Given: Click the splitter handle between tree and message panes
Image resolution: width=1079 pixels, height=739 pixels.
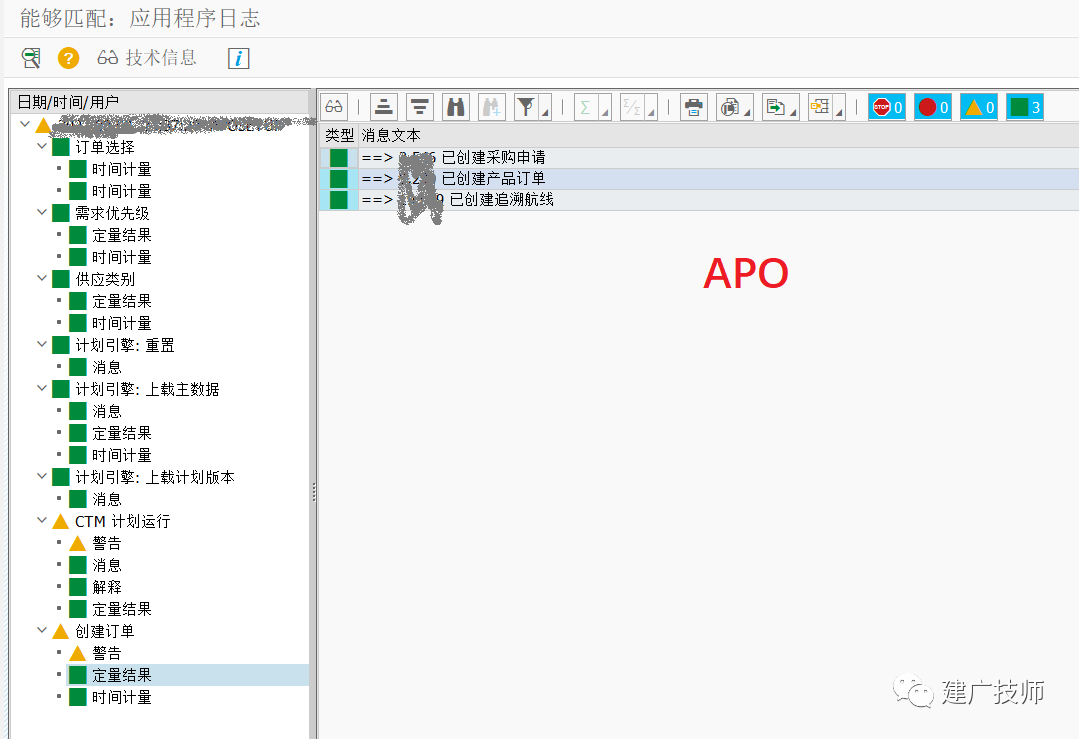Looking at the screenshot, I should click(x=314, y=491).
